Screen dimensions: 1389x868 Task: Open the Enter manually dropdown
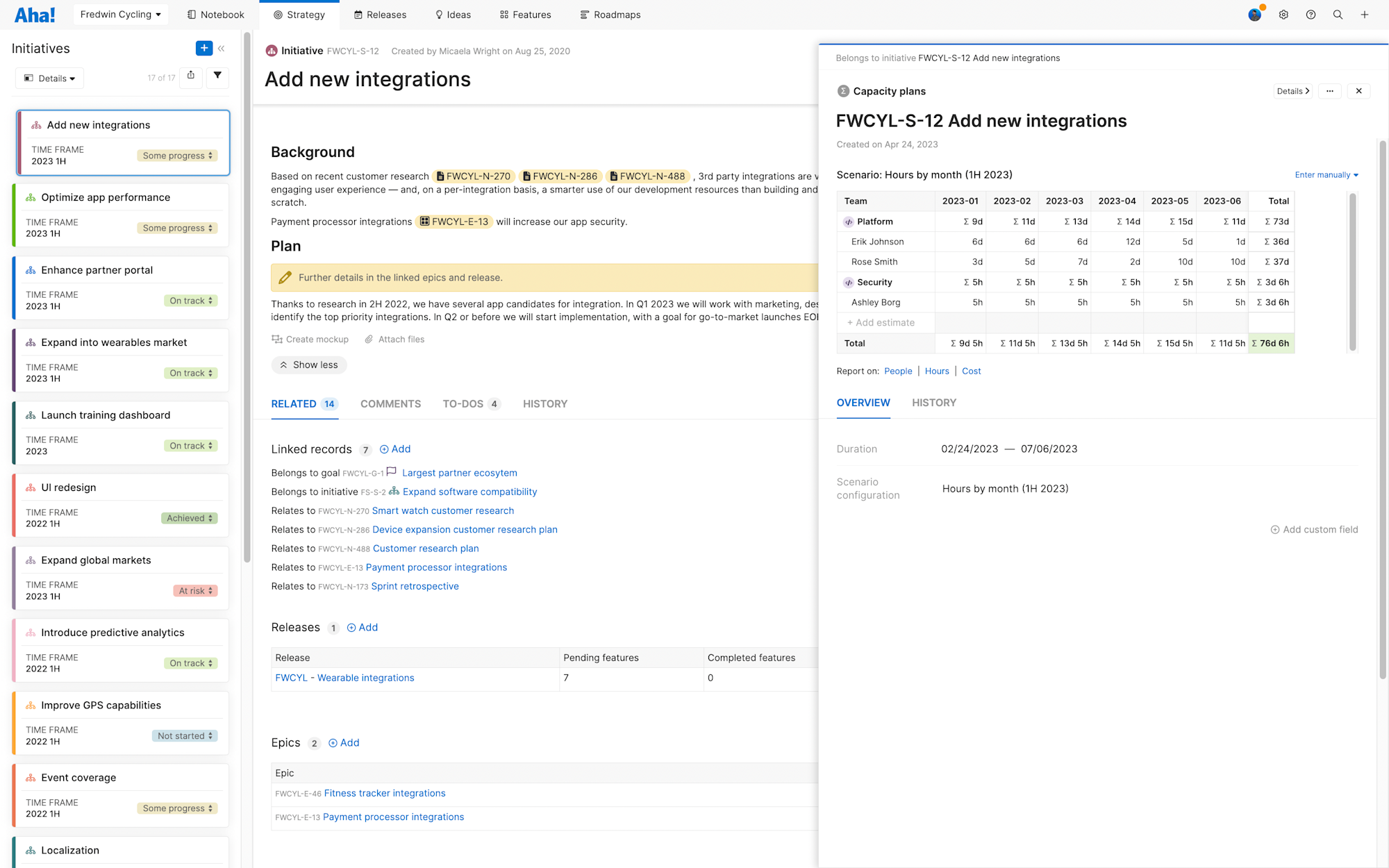click(x=1326, y=175)
